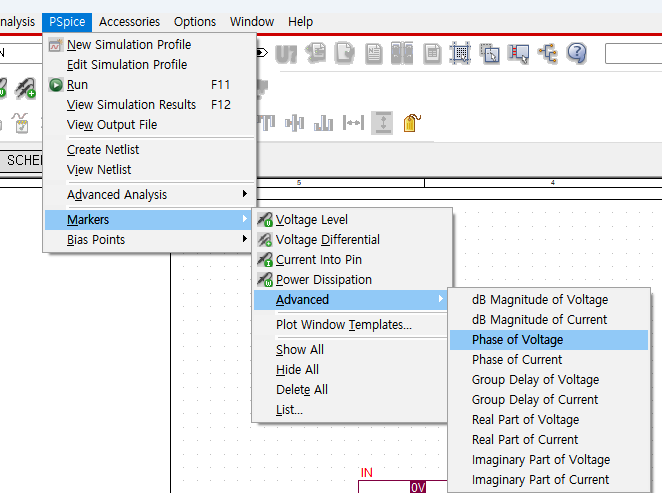Click the Bill of Materials icon
The height and width of the screenshot is (493, 662).
(x=432, y=54)
